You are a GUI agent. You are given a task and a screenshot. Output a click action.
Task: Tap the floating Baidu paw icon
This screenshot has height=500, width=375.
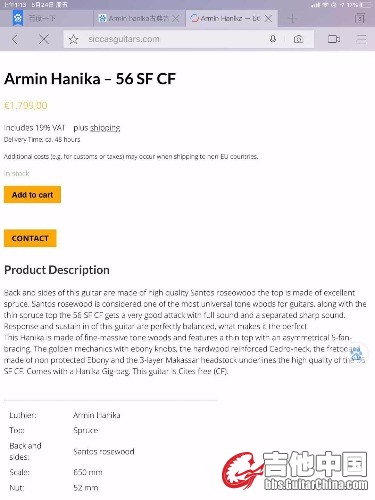coord(357,354)
